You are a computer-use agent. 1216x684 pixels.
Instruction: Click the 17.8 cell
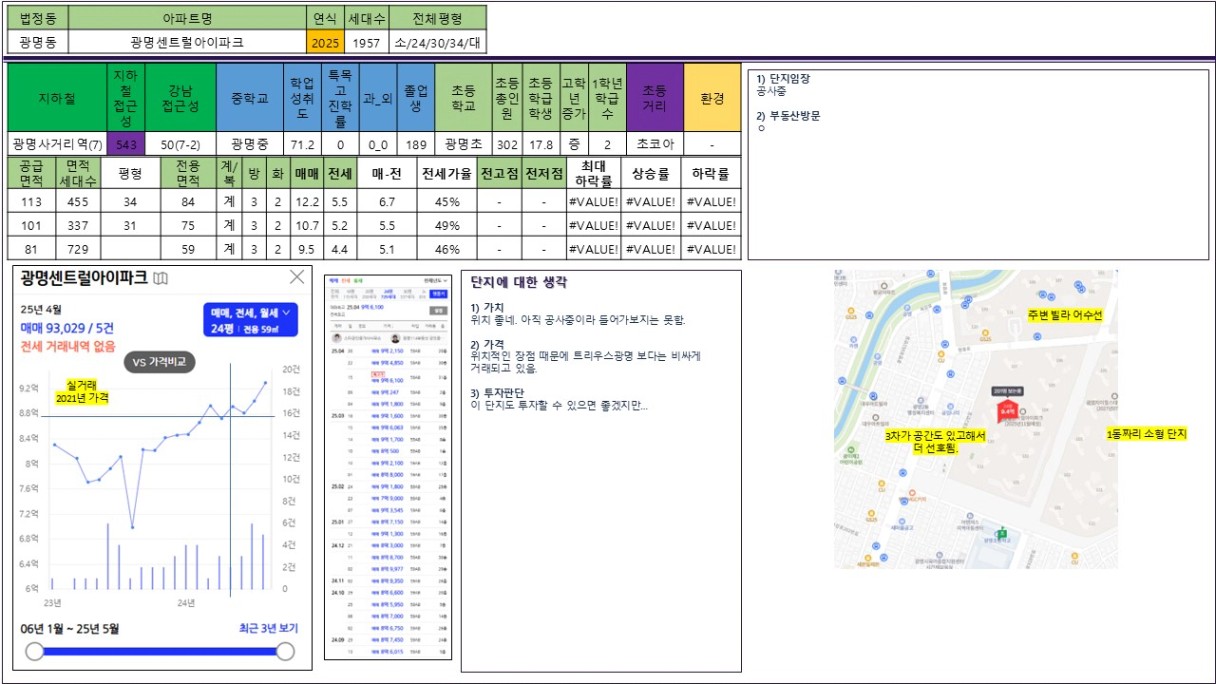click(x=541, y=144)
